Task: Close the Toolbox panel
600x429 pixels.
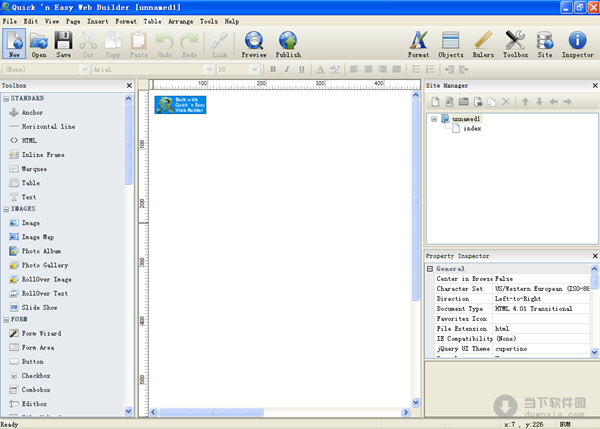Action: (129, 85)
